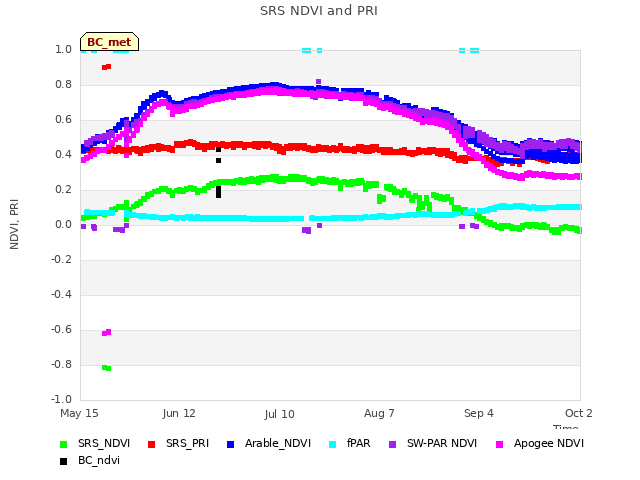The height and width of the screenshot is (480, 640).
Task: Click the Sep 4 x-axis tick label
Action: [x=479, y=413]
